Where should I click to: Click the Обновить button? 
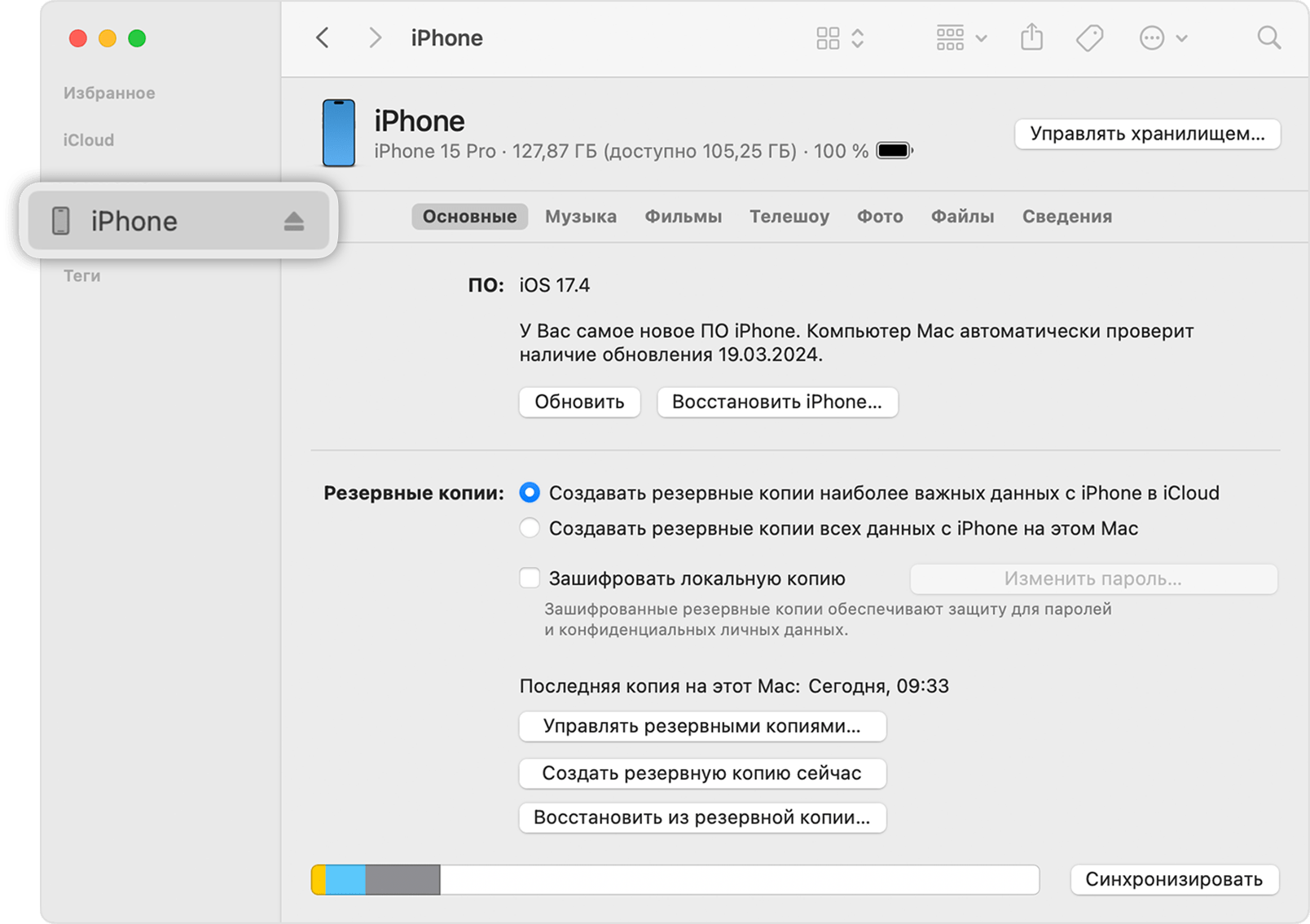pos(579,402)
